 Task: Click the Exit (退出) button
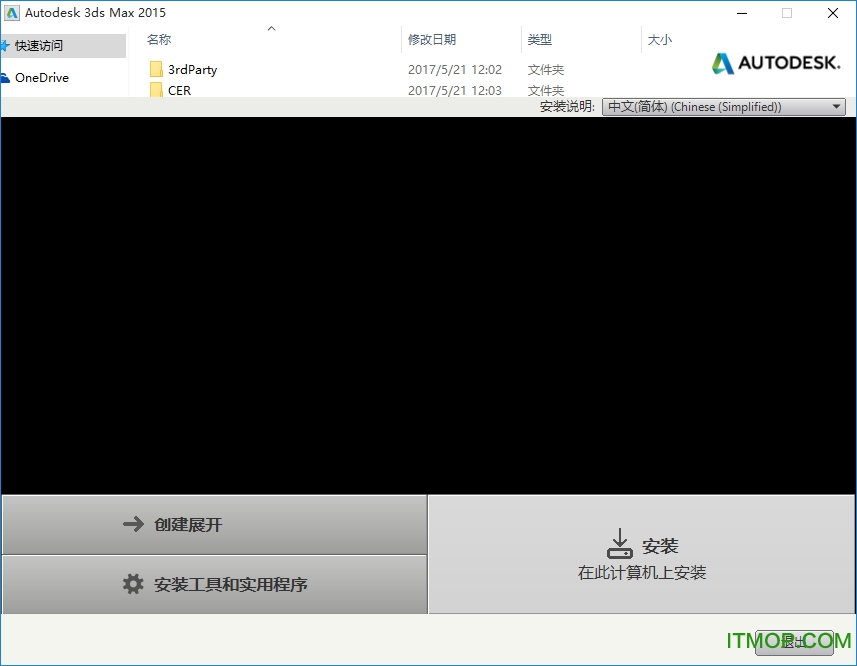[x=794, y=642]
